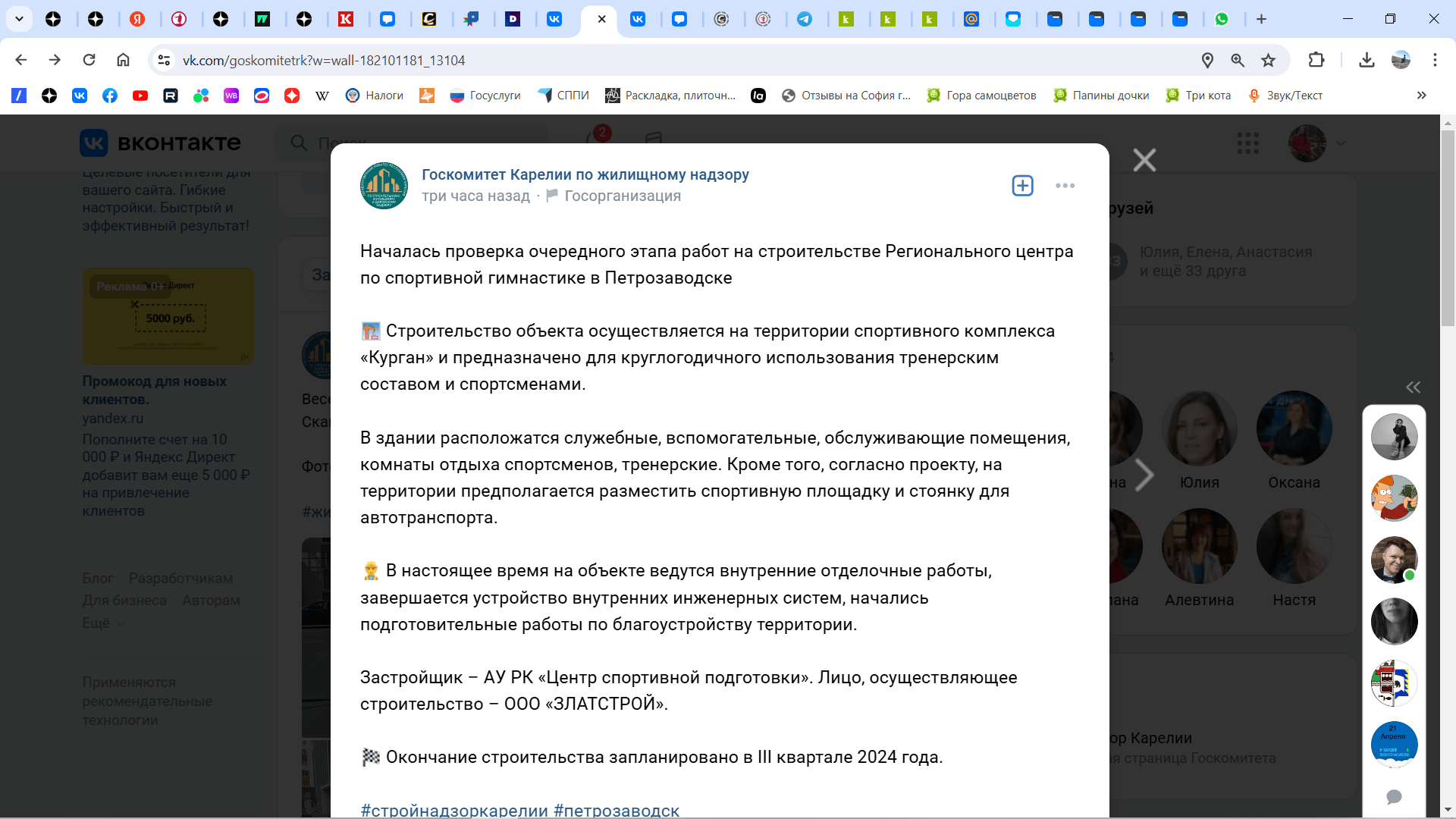Expand the tab search dropdown arrow
This screenshot has width=1456, height=819.
click(19, 19)
